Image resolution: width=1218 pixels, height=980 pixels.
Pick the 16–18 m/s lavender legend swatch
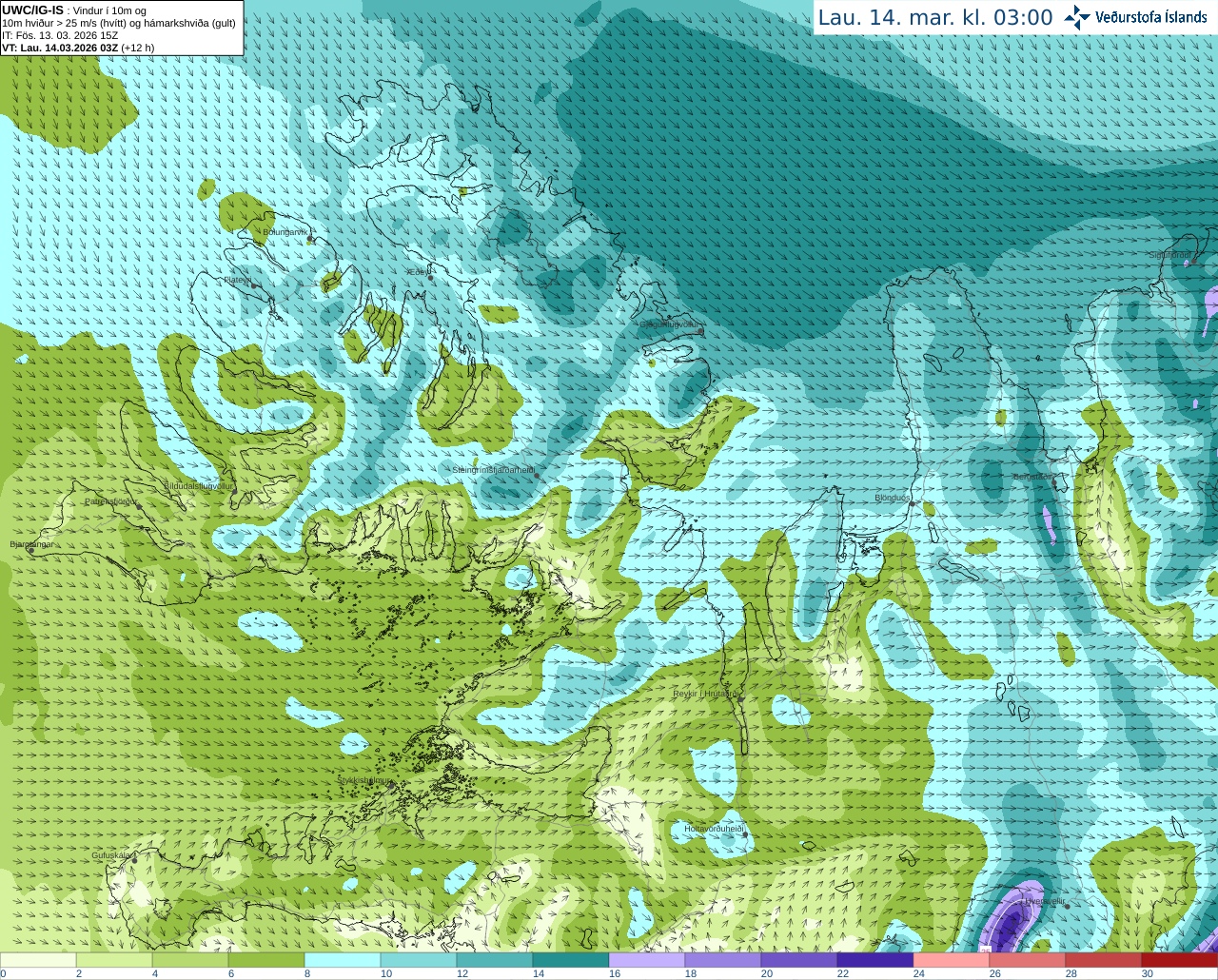tap(647, 960)
